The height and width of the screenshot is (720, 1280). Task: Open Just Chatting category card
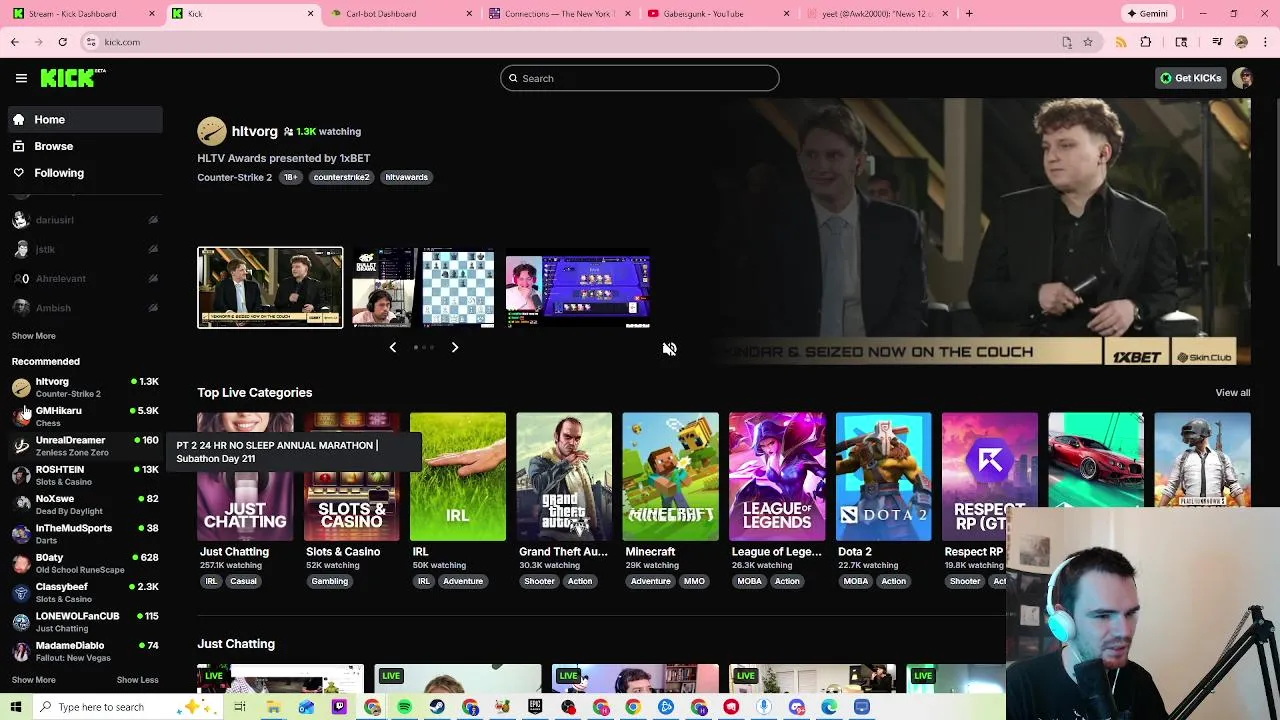(245, 477)
